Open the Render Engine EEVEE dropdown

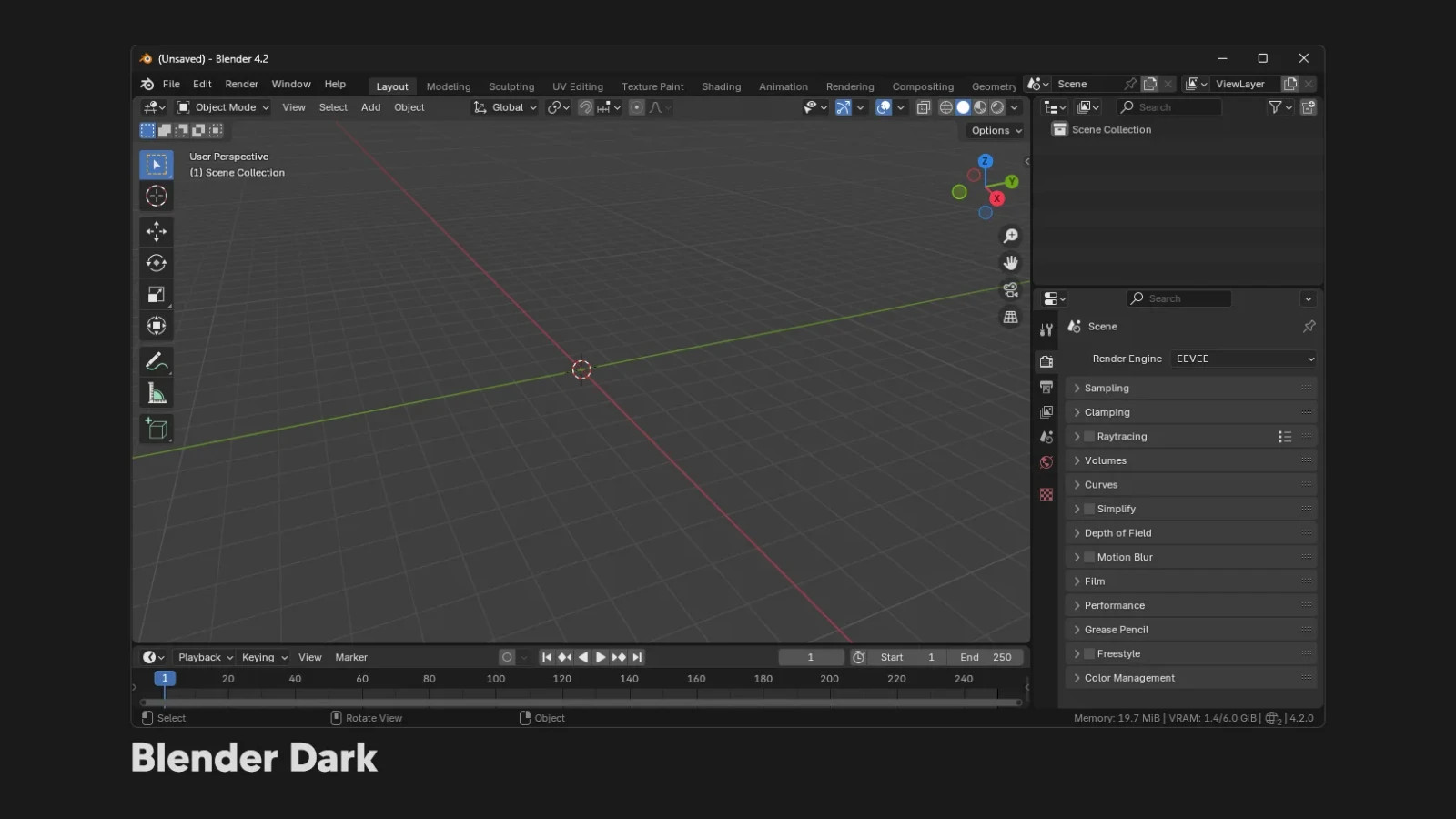tap(1243, 359)
